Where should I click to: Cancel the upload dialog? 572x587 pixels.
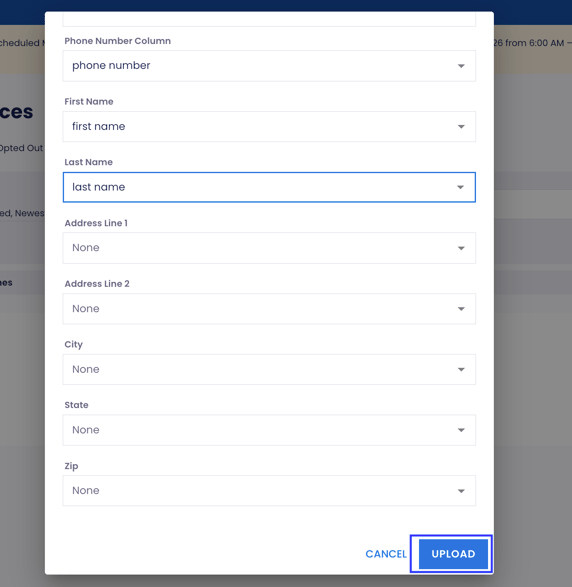386,554
